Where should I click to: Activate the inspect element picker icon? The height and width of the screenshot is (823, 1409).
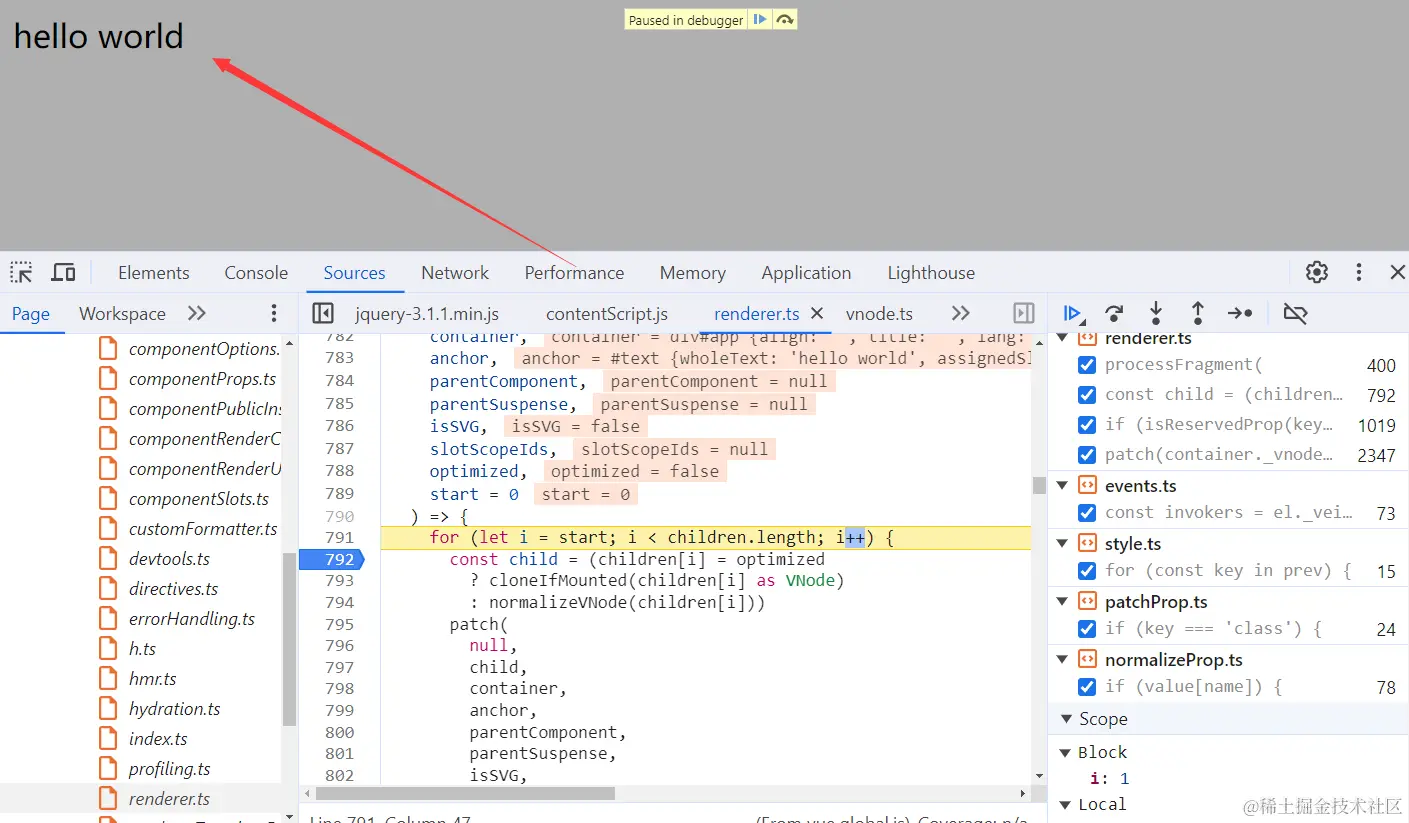click(21, 272)
